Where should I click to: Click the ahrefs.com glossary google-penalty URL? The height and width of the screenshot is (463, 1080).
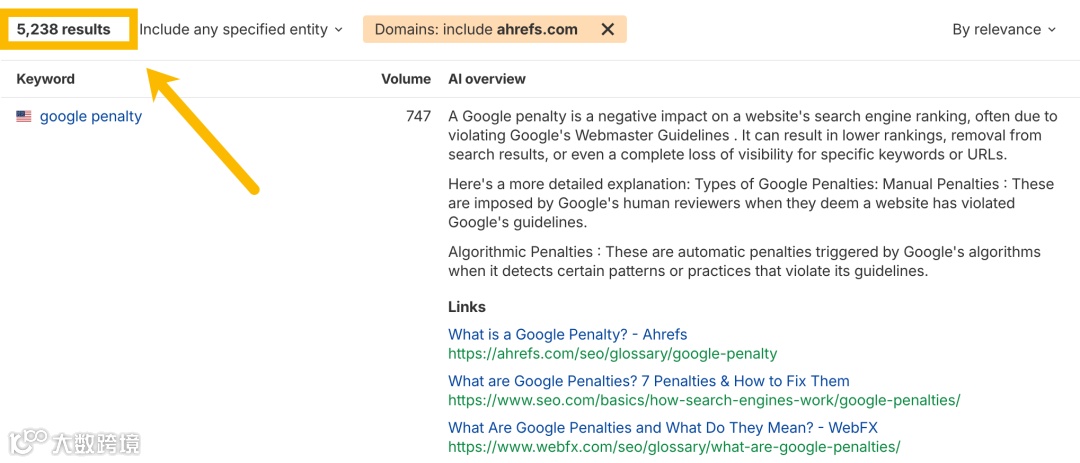point(612,354)
